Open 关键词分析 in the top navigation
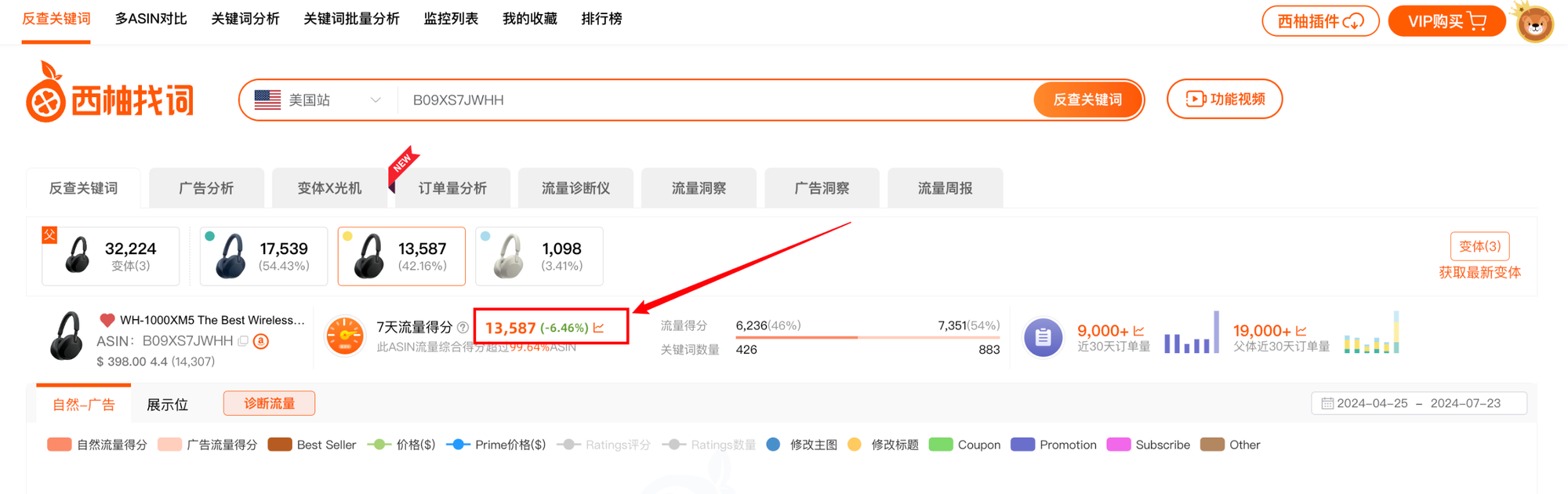 pyautogui.click(x=245, y=19)
